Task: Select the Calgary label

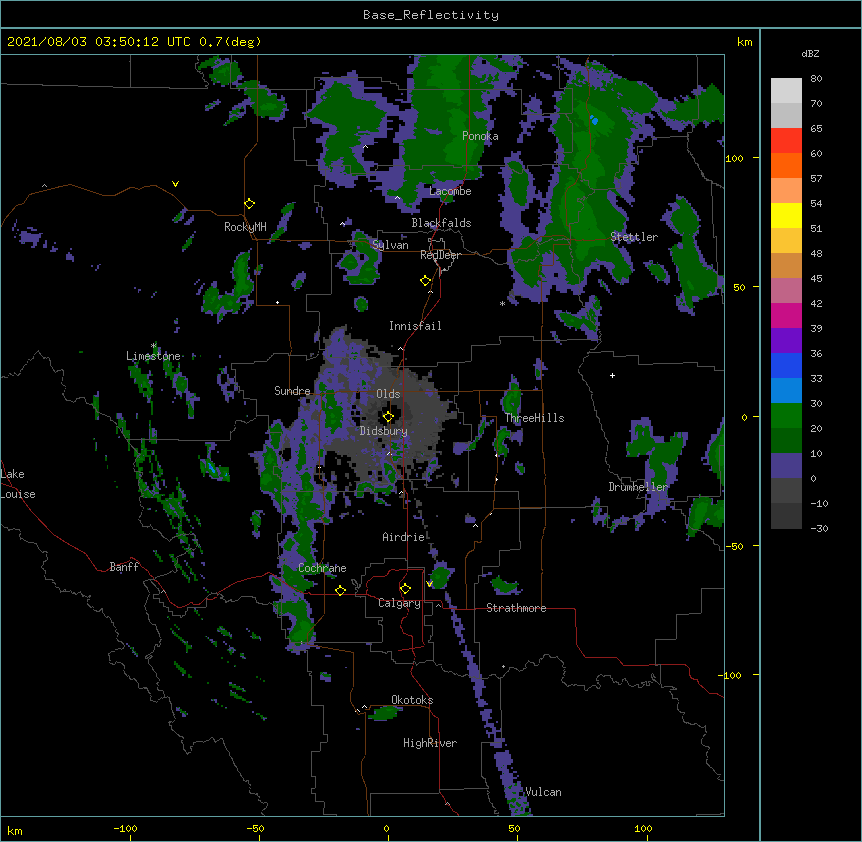Action: click(399, 603)
